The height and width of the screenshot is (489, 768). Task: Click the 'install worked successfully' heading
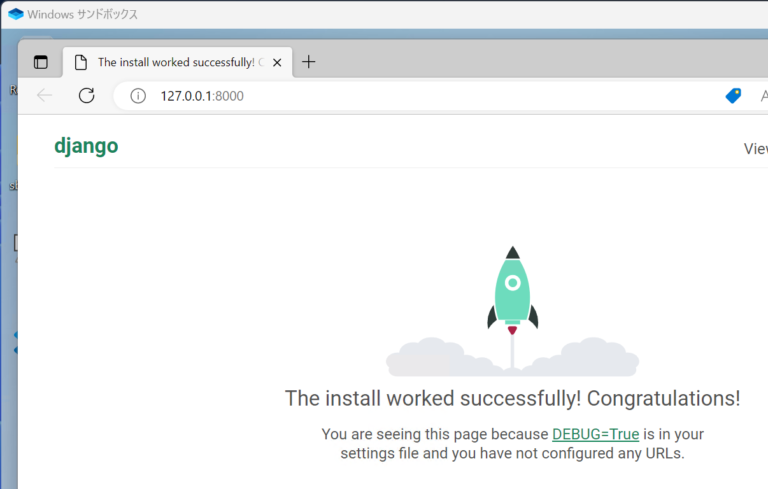tap(512, 398)
